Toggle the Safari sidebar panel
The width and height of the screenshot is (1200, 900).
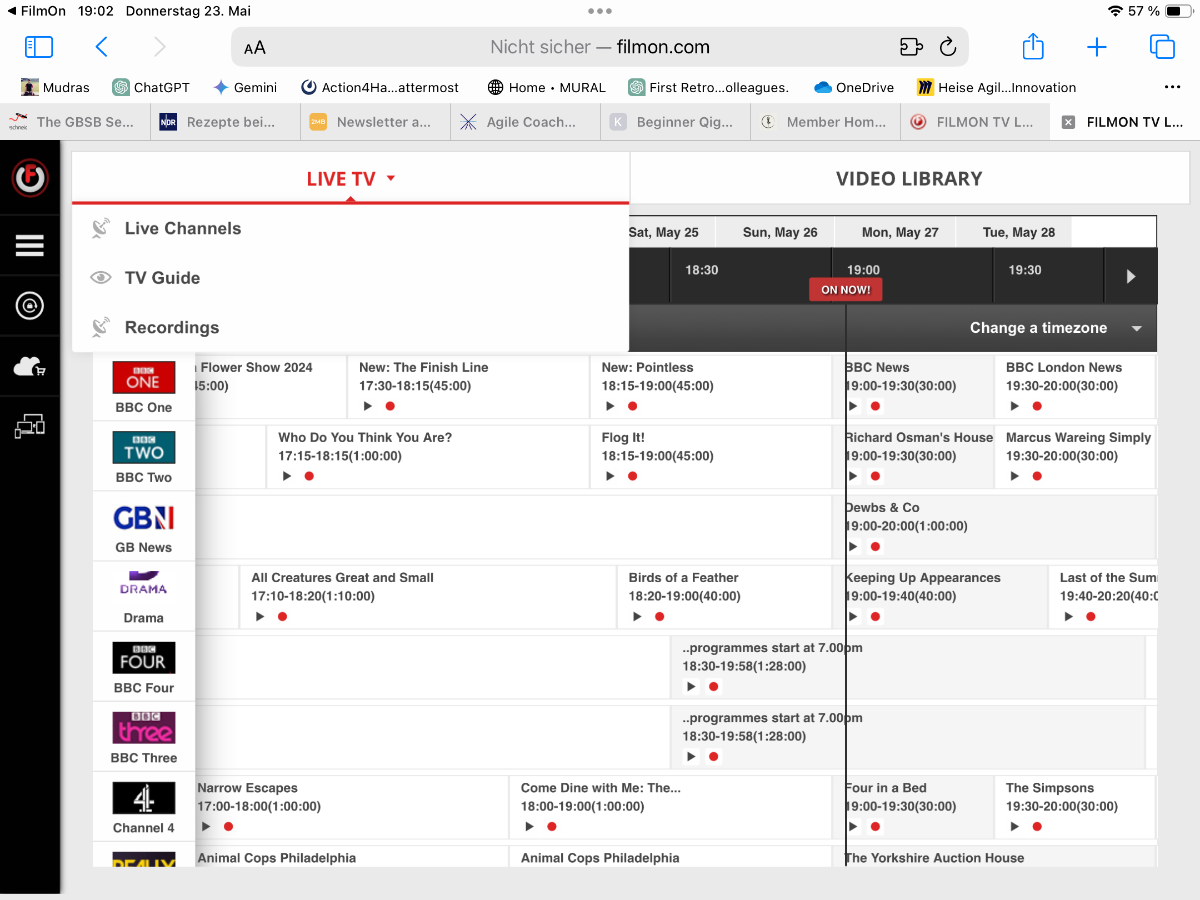(x=39, y=47)
